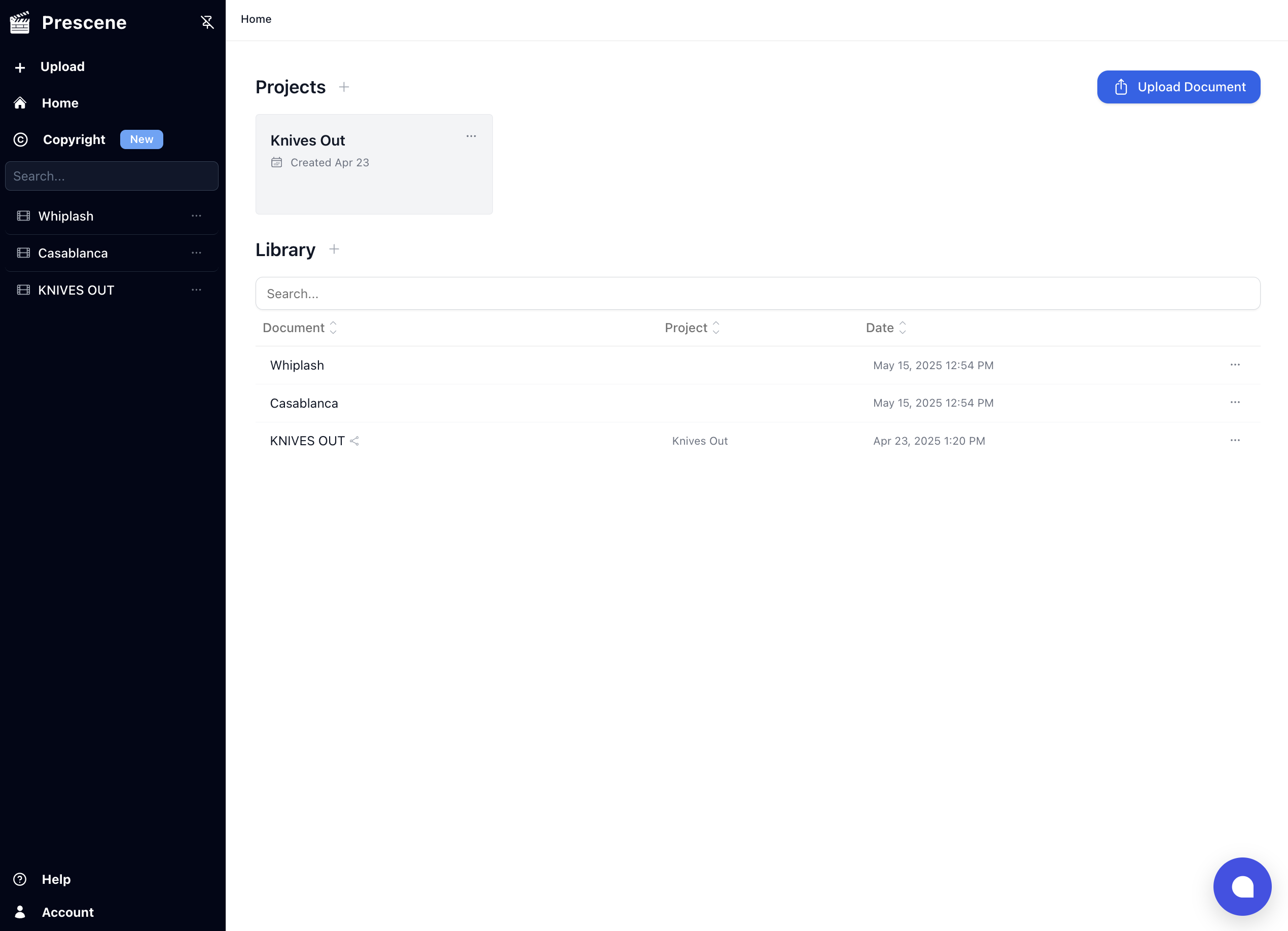Click the film icon beside Casablanca
The width and height of the screenshot is (1288, 931).
pyautogui.click(x=23, y=253)
